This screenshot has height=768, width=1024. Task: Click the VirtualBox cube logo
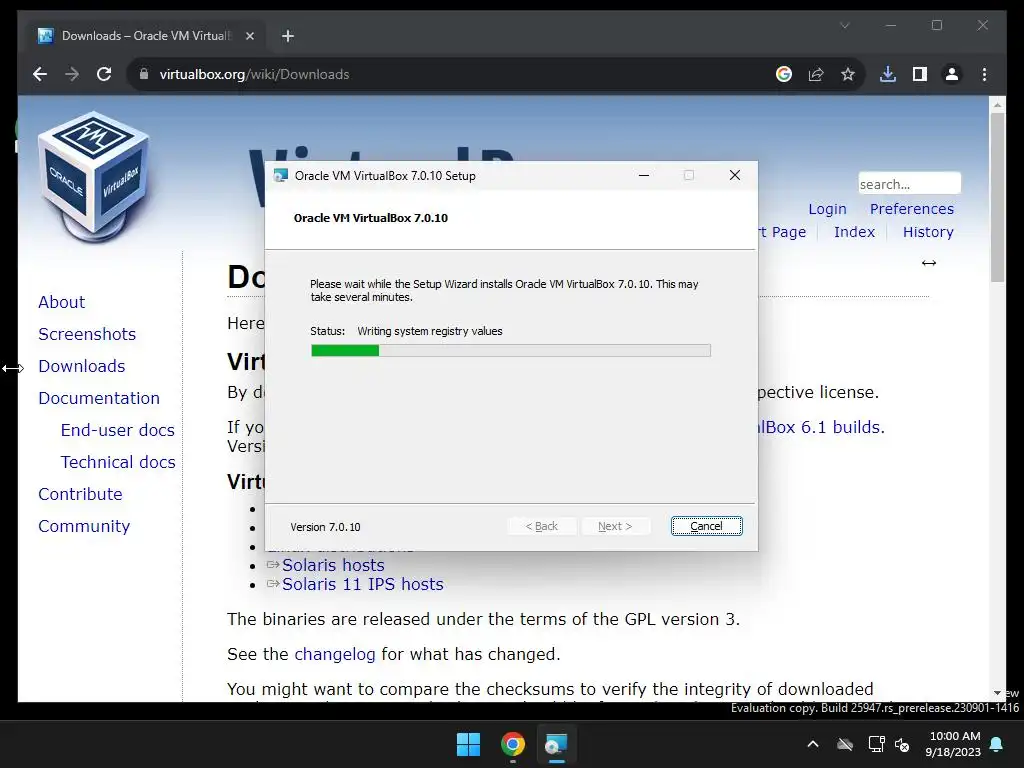[94, 176]
